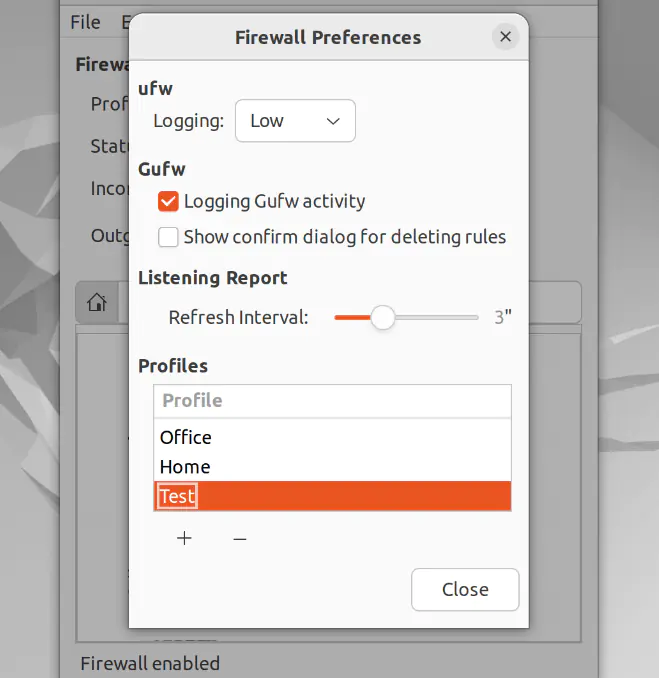Image resolution: width=659 pixels, height=678 pixels.
Task: Click the Firewall enabled status bar text
Action: coord(150,663)
